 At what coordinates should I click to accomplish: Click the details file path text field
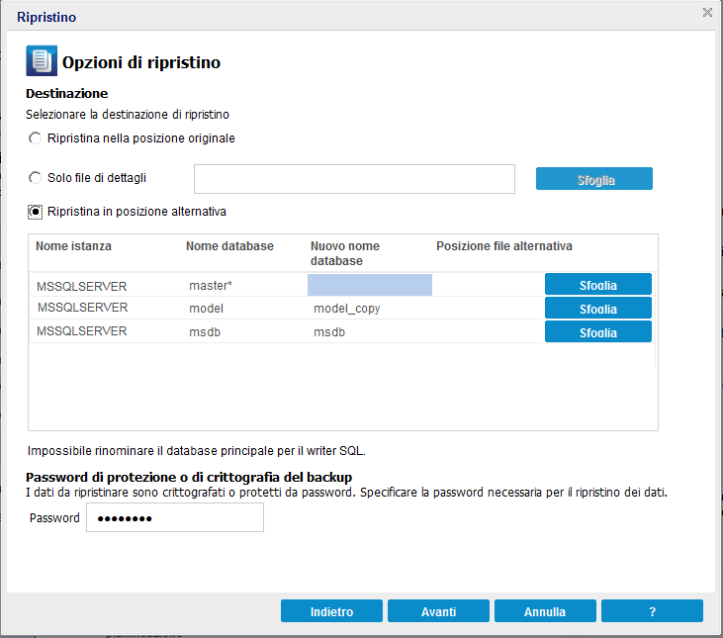(x=354, y=179)
